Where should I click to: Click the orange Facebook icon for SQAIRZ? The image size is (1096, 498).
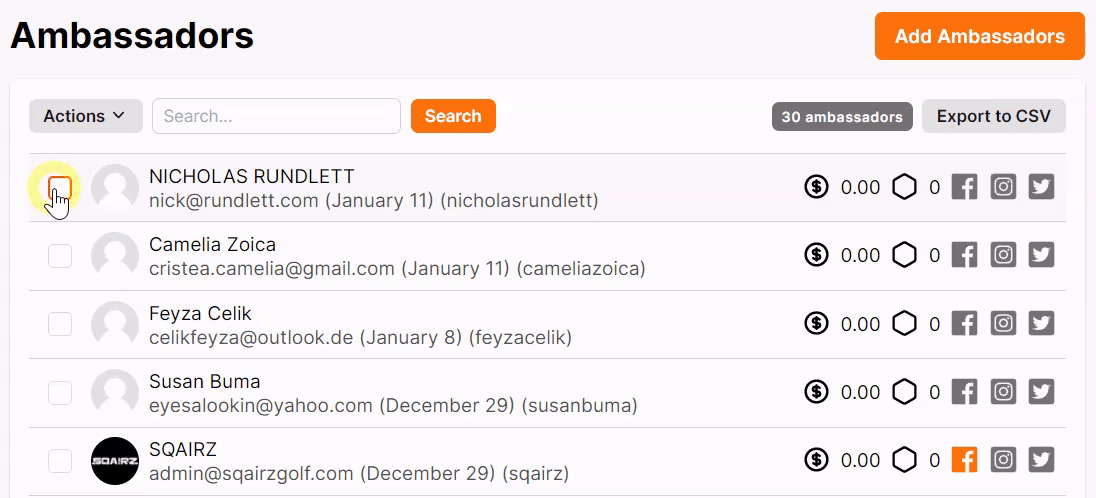click(965, 460)
